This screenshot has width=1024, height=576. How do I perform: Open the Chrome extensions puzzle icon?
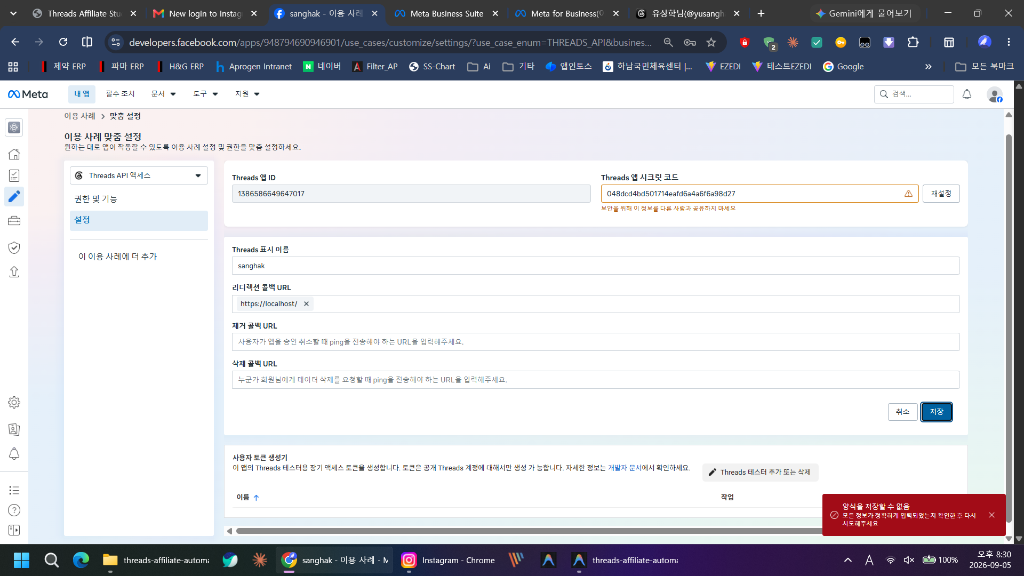913,42
